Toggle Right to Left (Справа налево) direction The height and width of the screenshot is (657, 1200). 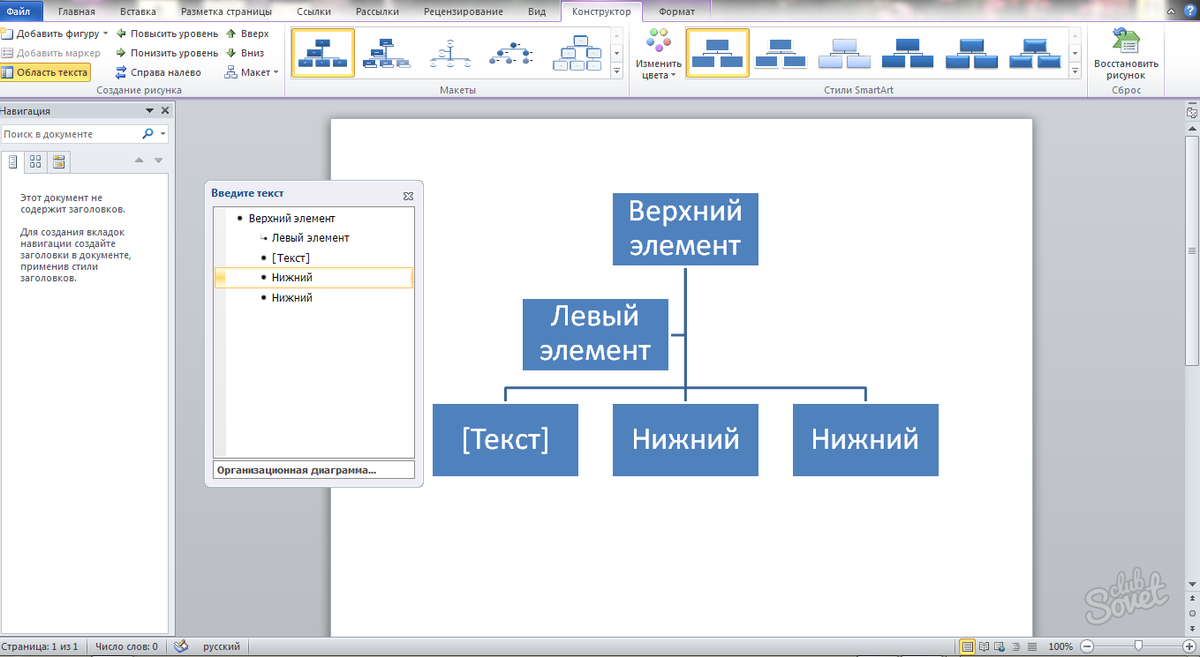(x=158, y=72)
